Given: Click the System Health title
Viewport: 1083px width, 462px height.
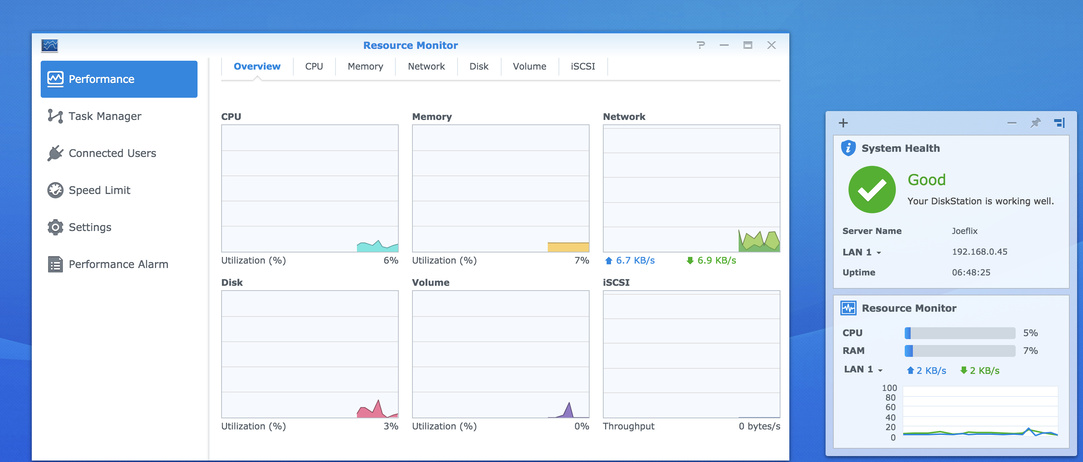Looking at the screenshot, I should [901, 148].
